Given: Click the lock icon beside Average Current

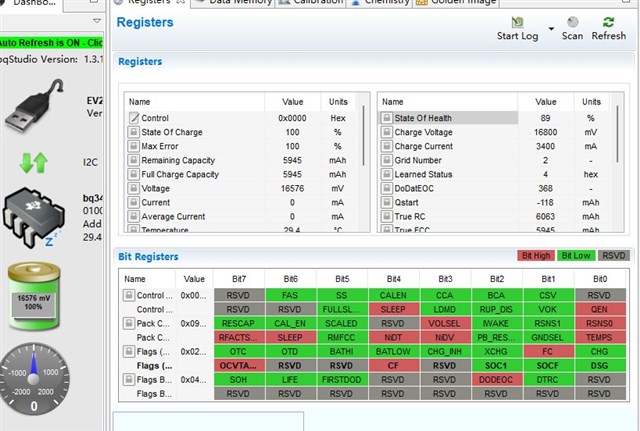Looking at the screenshot, I should click(x=133, y=216).
